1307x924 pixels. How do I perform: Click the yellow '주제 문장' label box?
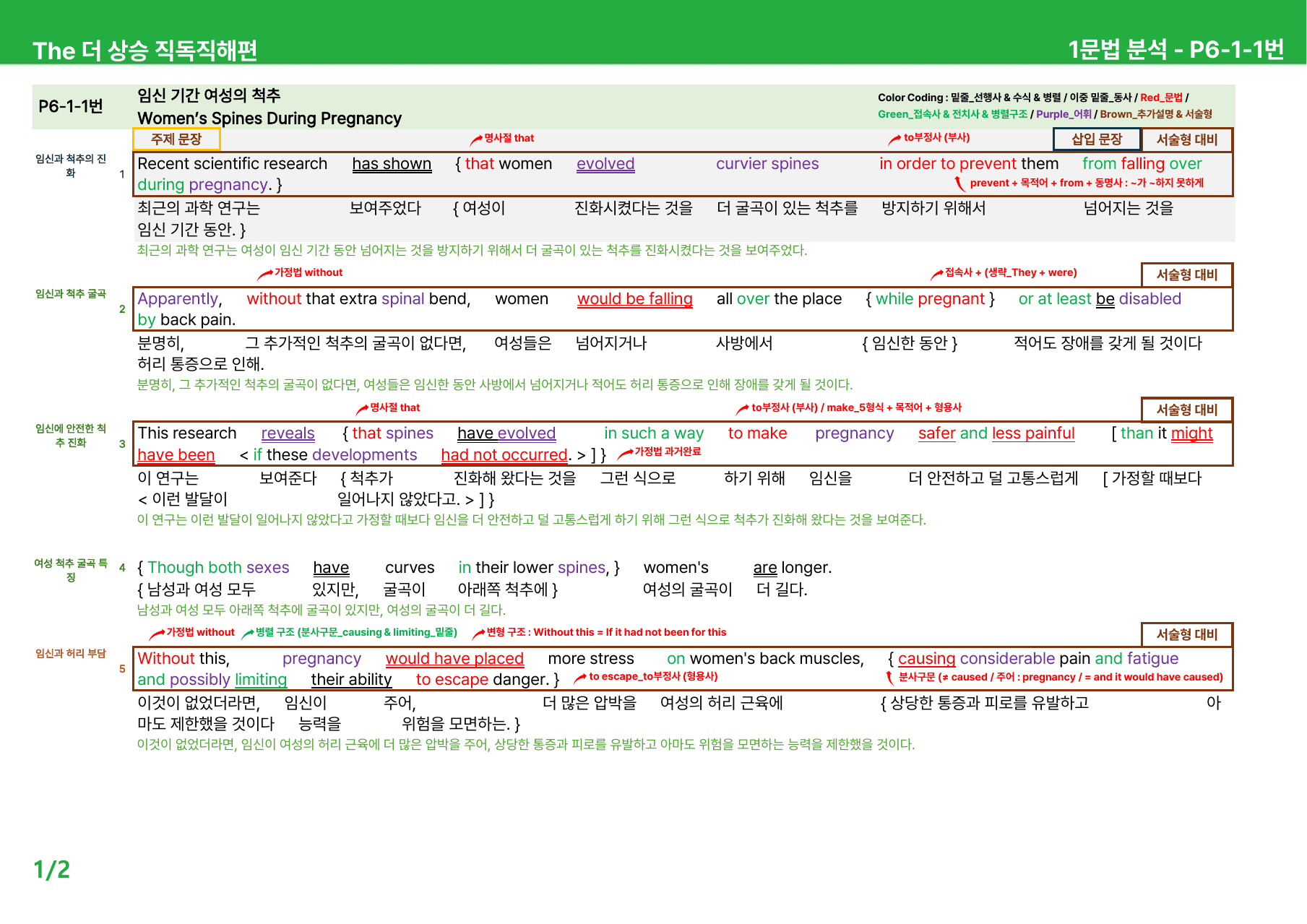click(176, 139)
